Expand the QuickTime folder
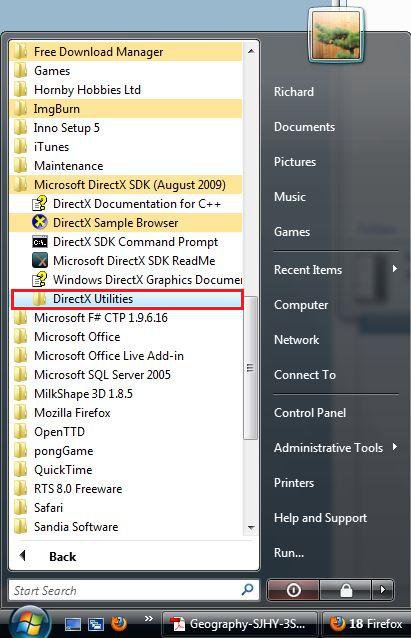This screenshot has width=411, height=638. pos(126,470)
